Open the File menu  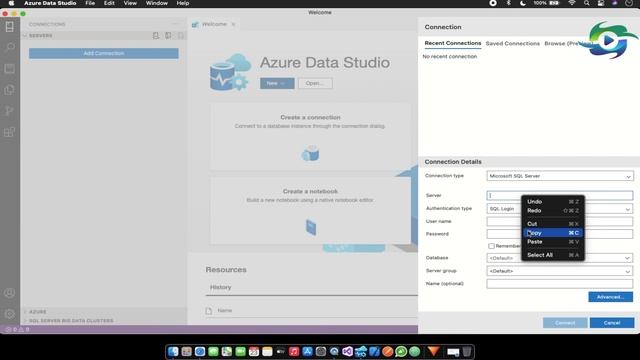(90, 3)
